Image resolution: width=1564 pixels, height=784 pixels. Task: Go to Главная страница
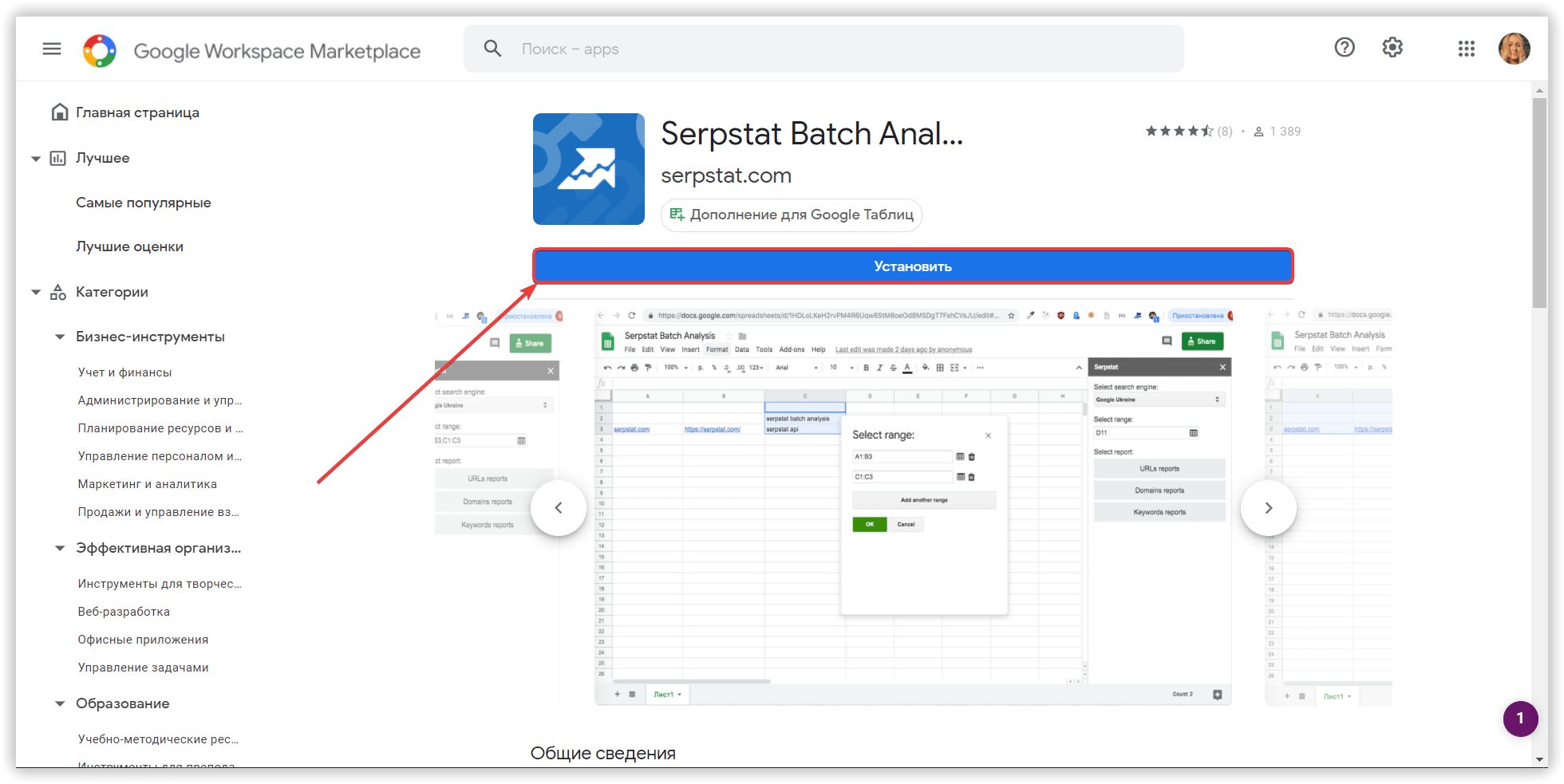tap(137, 112)
